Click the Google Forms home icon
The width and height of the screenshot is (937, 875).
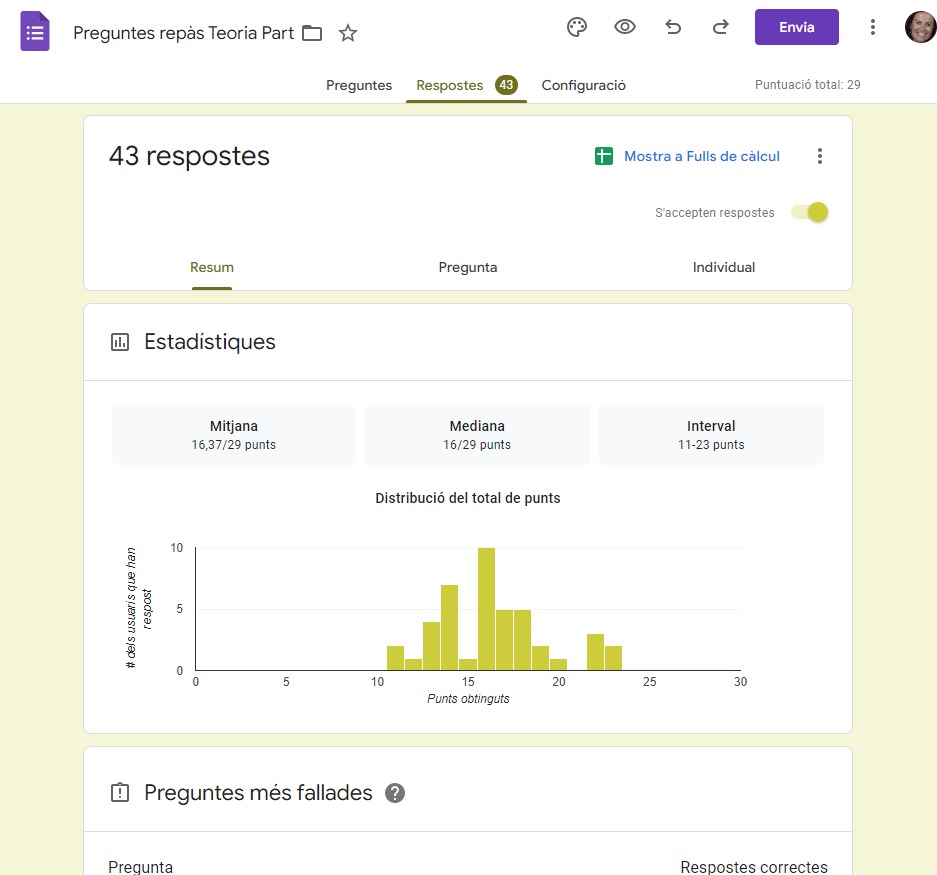click(35, 32)
